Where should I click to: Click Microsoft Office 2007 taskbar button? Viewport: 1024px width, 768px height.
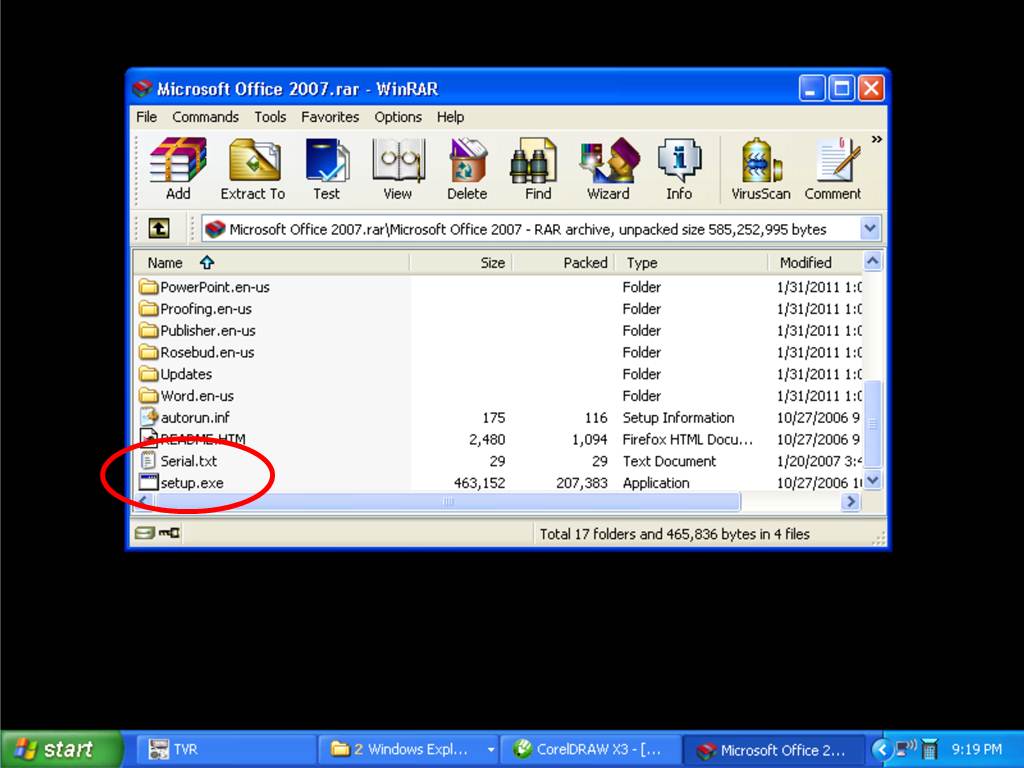click(773, 749)
